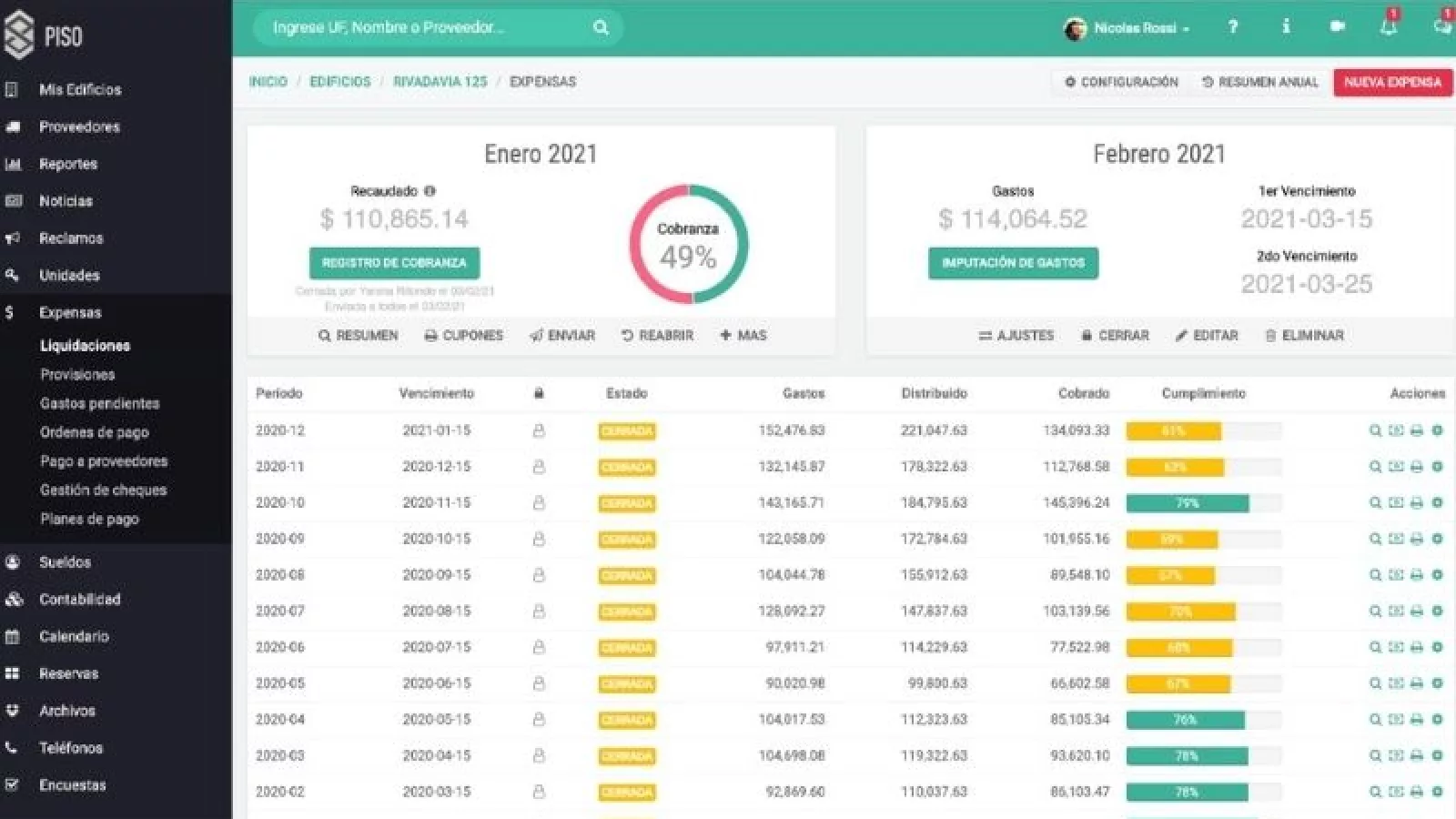Open Provisiones in the sidebar submenu
This screenshot has height=819, width=1456.
pyautogui.click(x=77, y=374)
